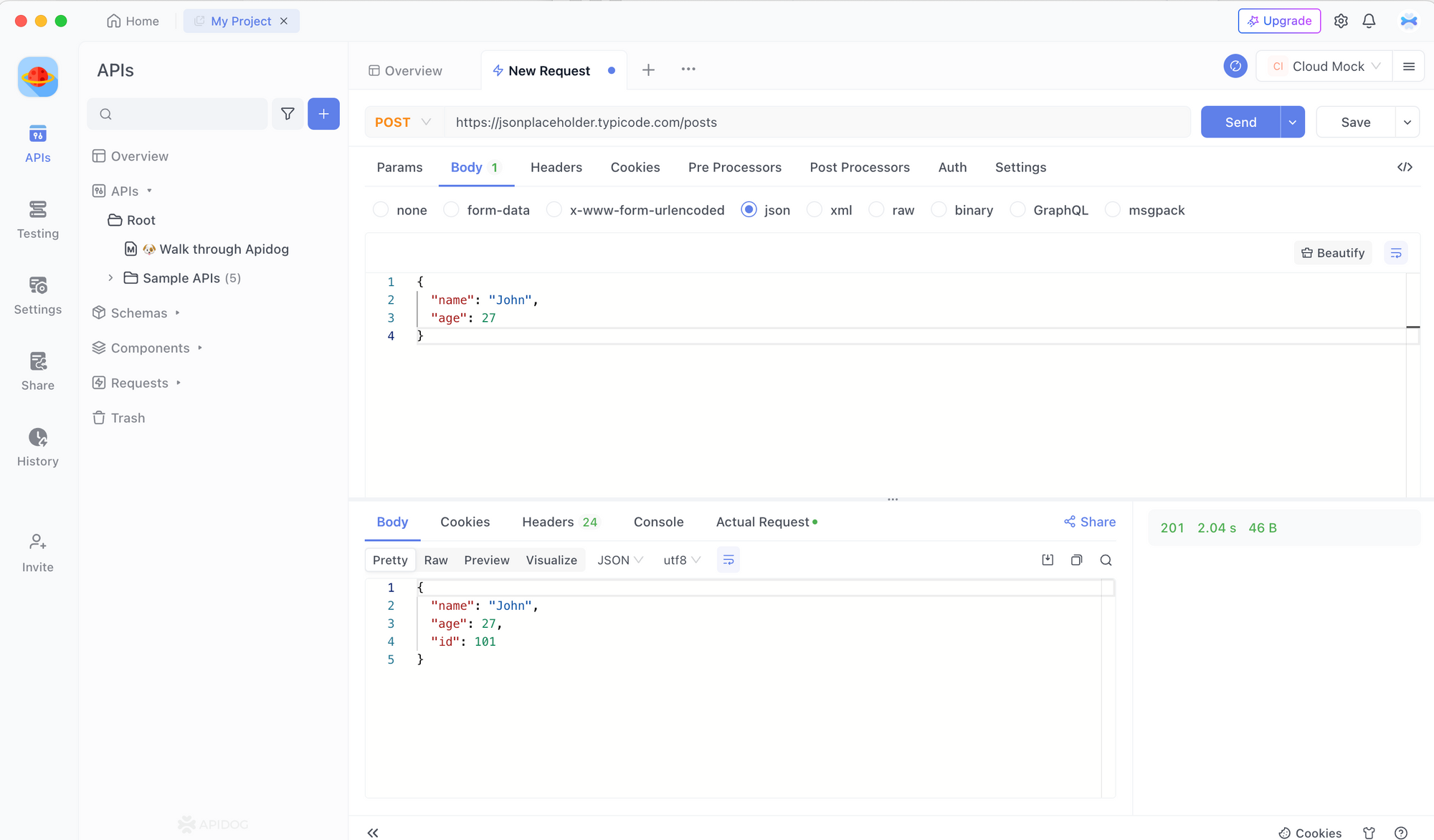This screenshot has width=1434, height=840.
Task: Open the History sidebar section
Action: [38, 448]
